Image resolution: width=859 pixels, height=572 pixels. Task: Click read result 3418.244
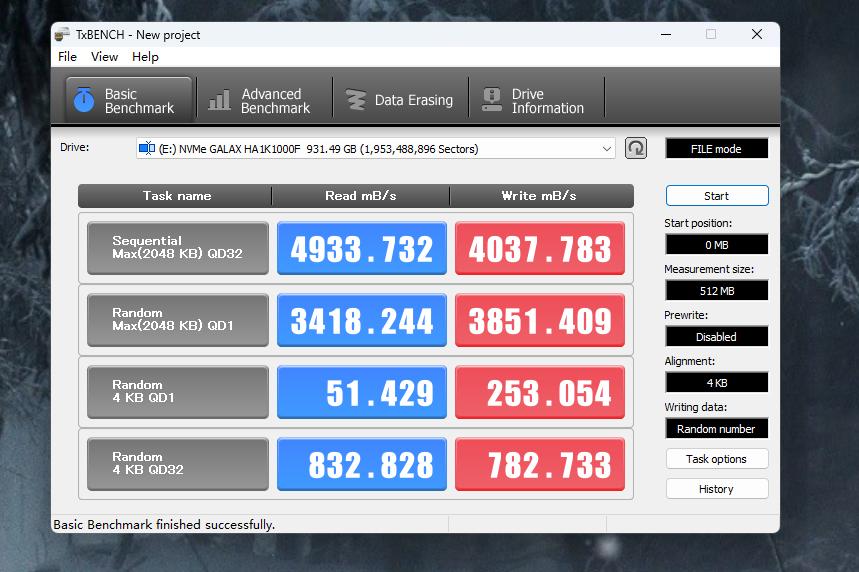point(362,320)
